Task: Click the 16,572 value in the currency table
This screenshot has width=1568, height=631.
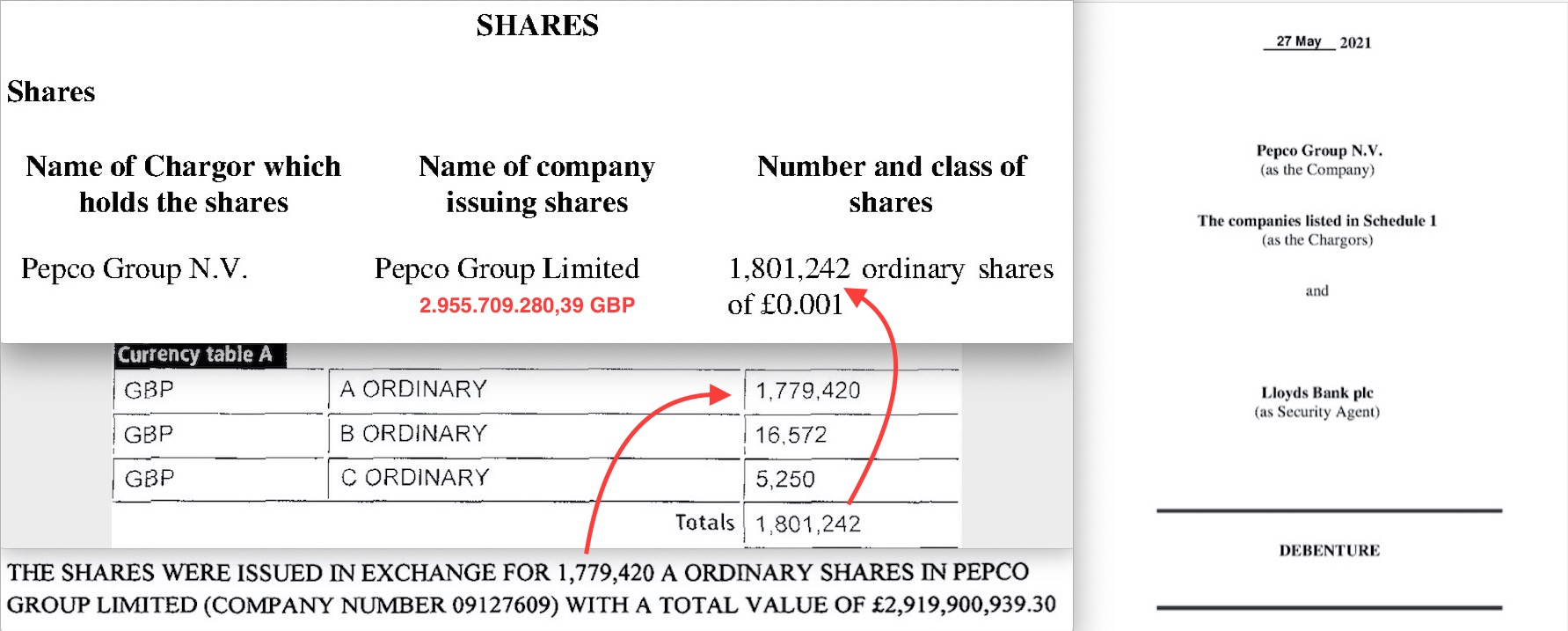Action: pos(791,435)
